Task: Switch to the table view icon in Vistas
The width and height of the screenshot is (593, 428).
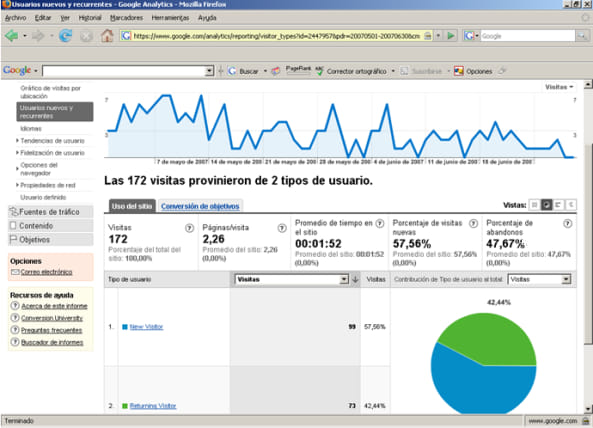Action: tap(534, 205)
